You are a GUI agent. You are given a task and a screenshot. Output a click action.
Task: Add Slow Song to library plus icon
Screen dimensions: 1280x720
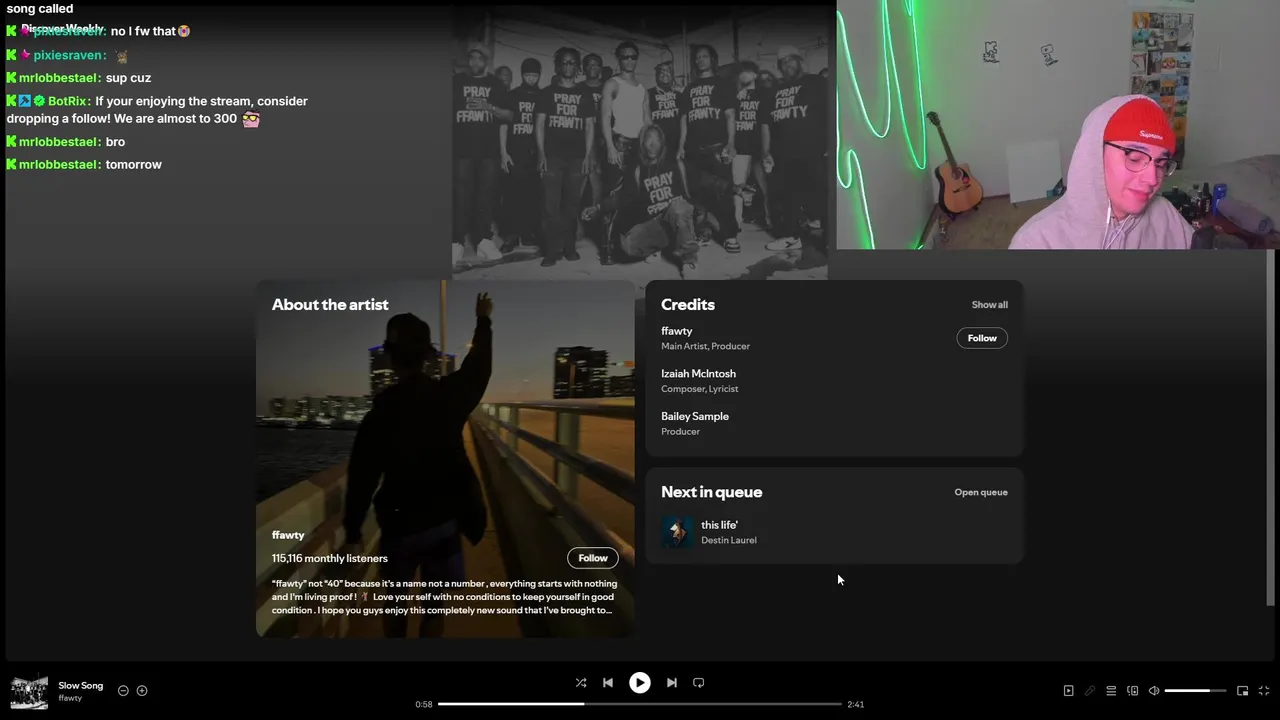(142, 691)
